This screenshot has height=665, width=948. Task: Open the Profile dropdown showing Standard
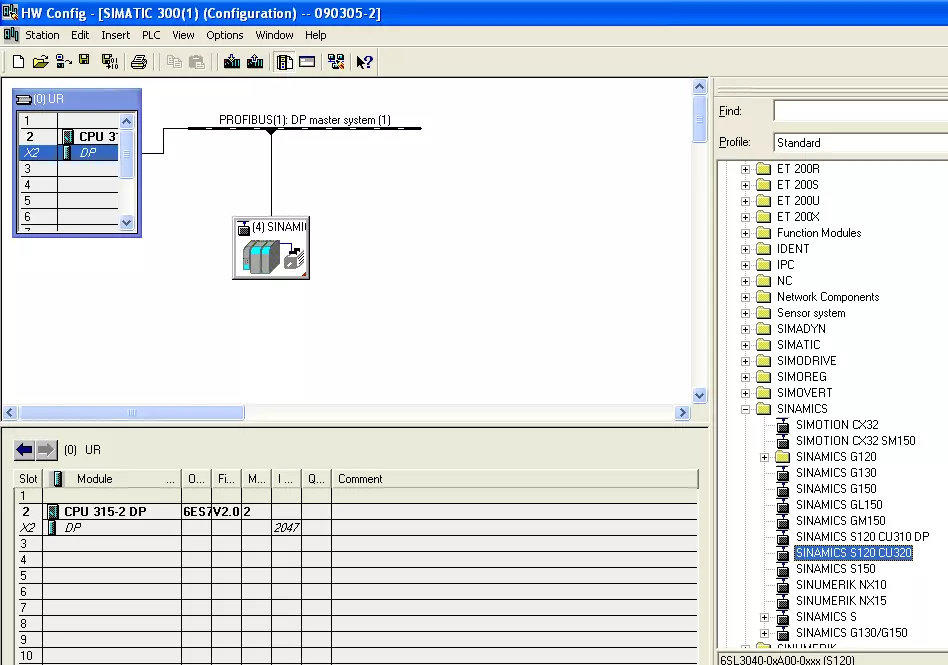point(860,143)
